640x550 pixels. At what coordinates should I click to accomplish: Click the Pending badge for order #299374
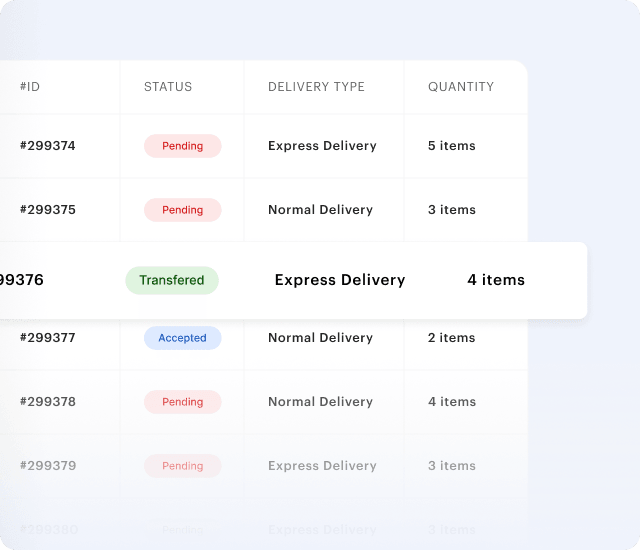coord(182,146)
